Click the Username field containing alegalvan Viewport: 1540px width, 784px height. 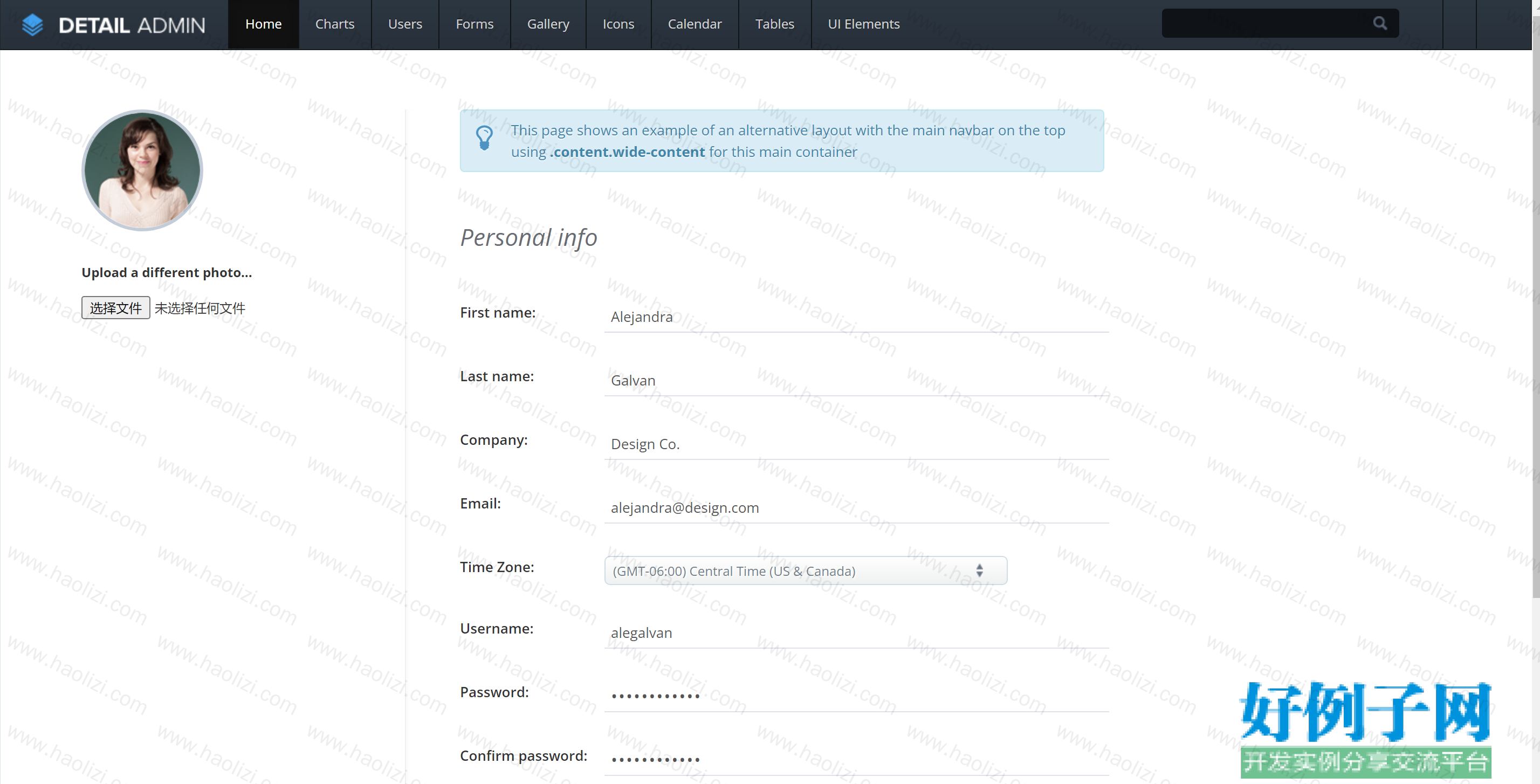click(856, 632)
